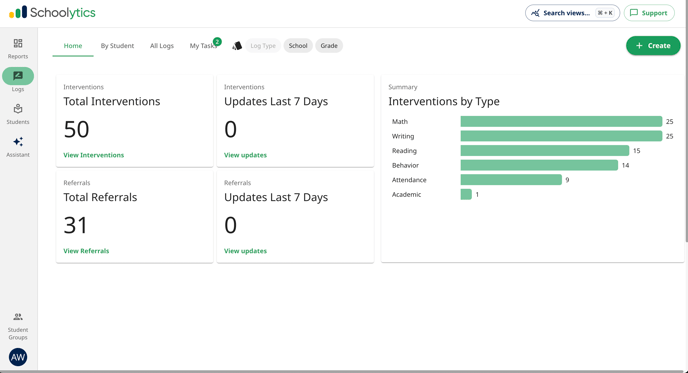Click the Search views field
The width and height of the screenshot is (688, 373).
(572, 13)
